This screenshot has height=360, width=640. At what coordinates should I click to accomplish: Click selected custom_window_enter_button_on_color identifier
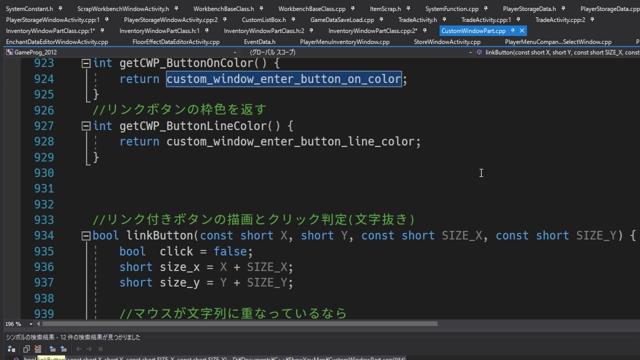[x=284, y=79]
